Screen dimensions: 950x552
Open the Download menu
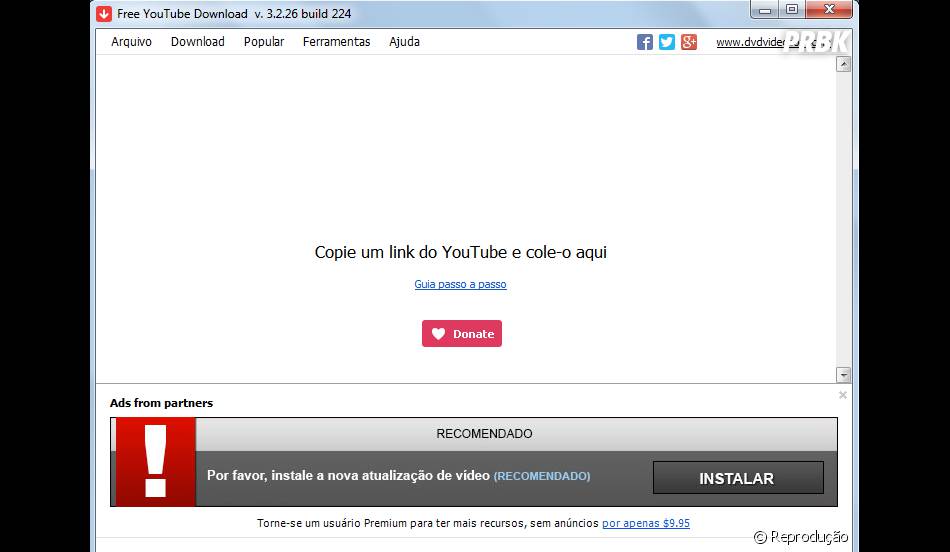(198, 42)
